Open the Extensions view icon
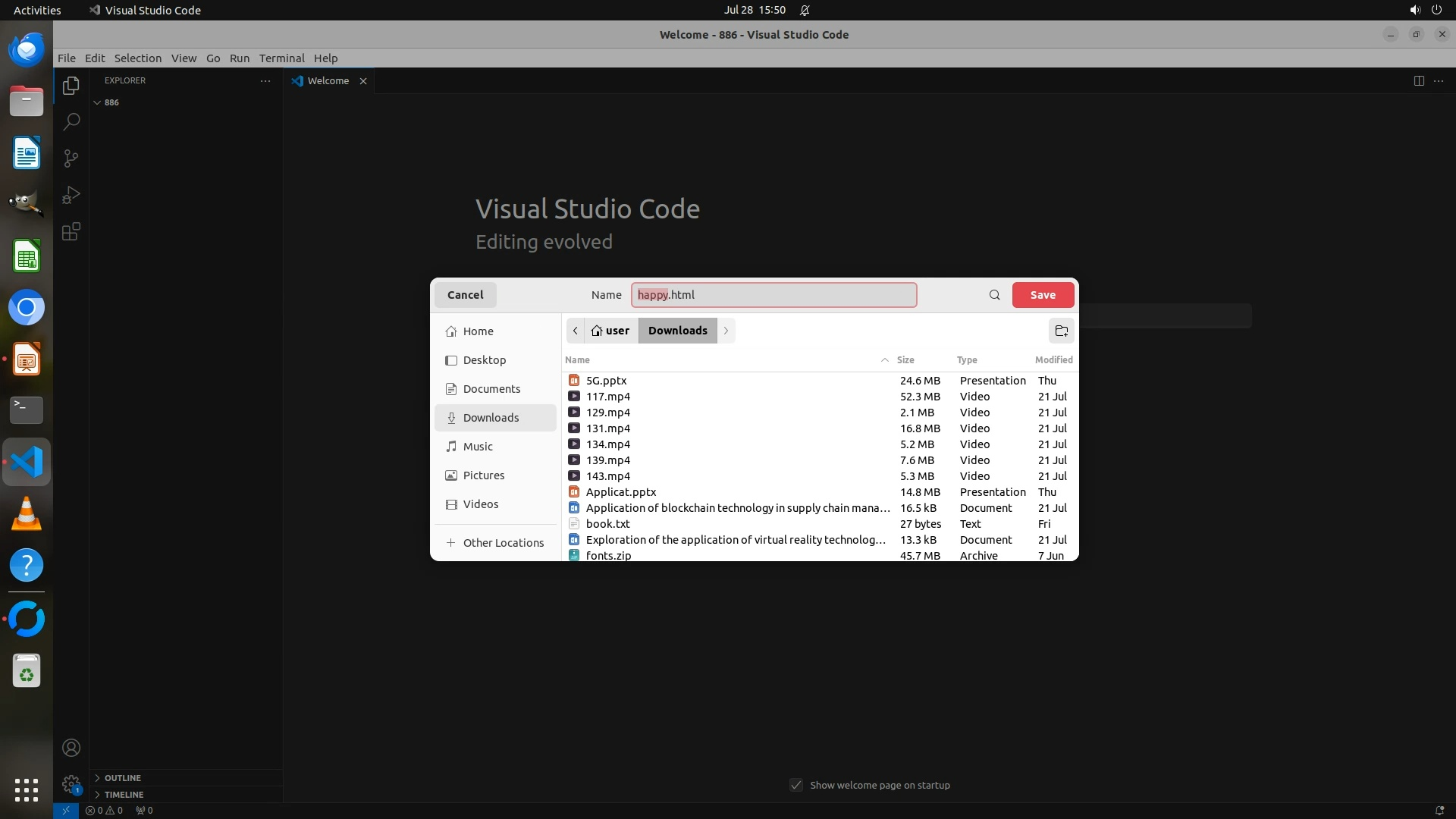The image size is (1456, 819). pos(71,232)
